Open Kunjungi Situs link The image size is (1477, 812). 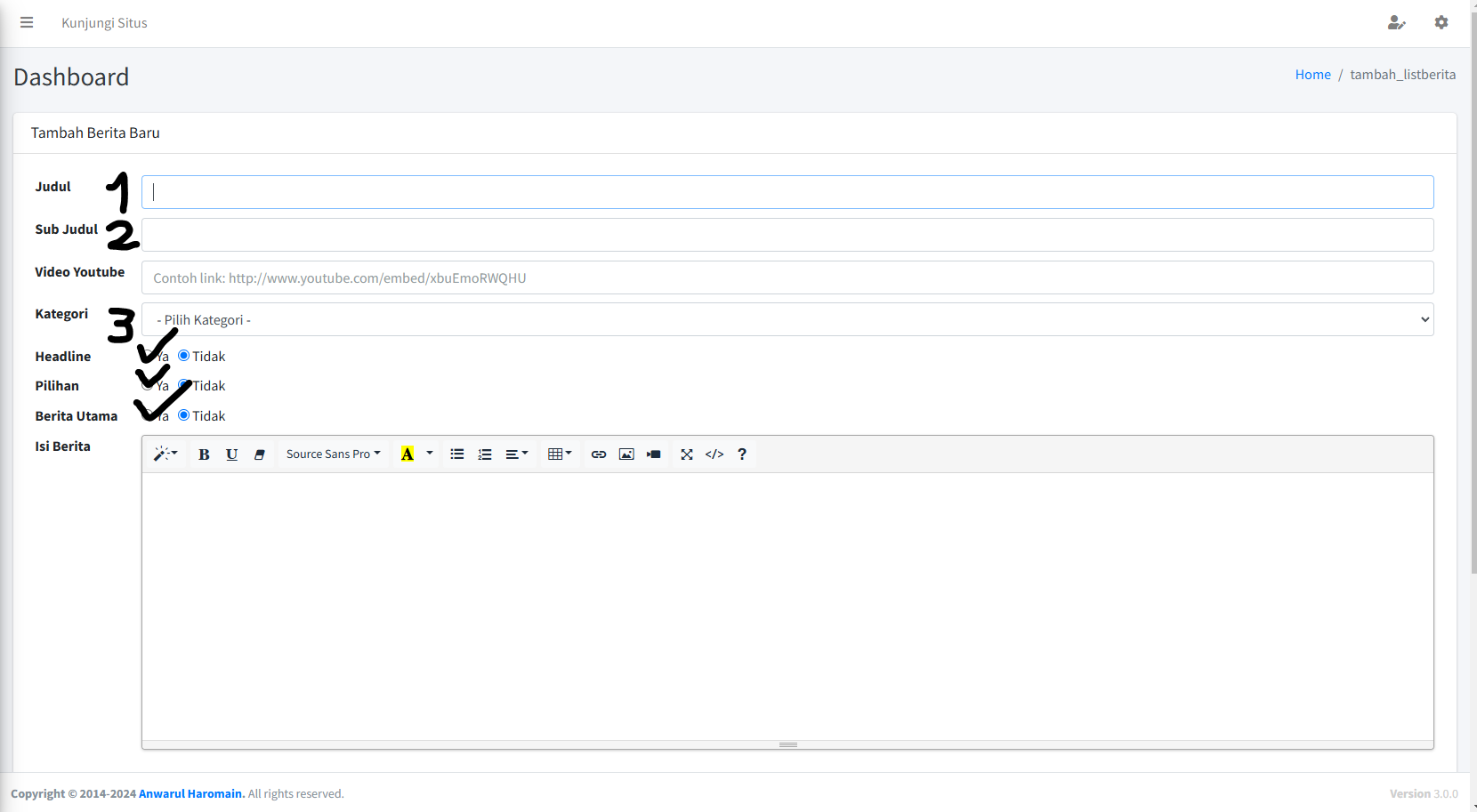(x=104, y=23)
